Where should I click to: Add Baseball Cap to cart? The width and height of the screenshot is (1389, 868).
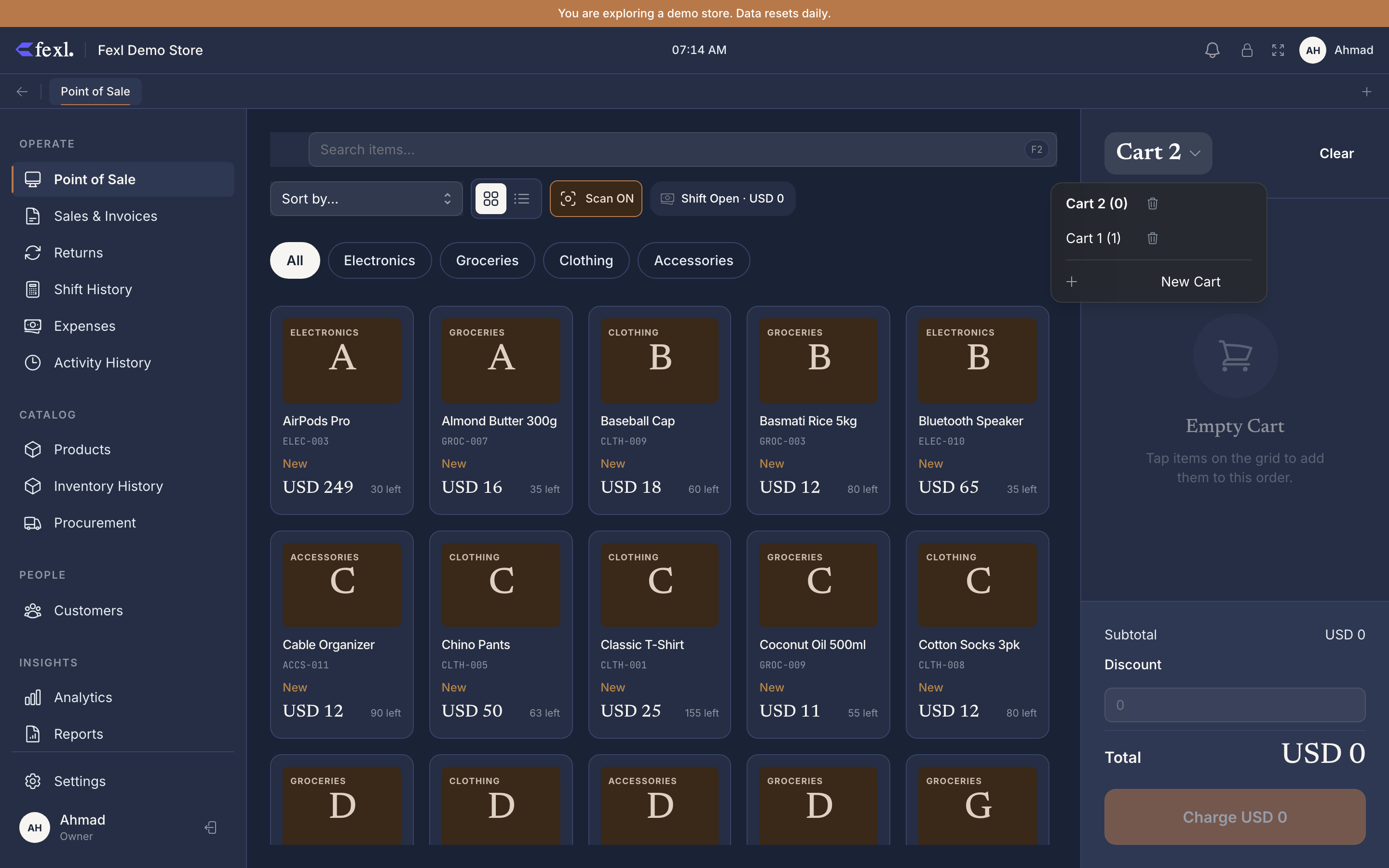[659, 410]
